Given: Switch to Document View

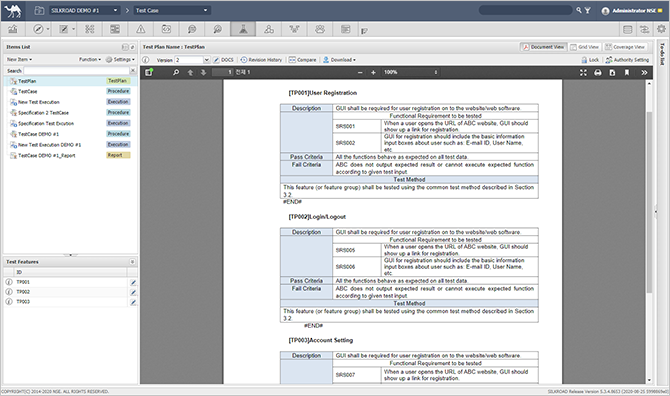Looking at the screenshot, I should pos(543,47).
